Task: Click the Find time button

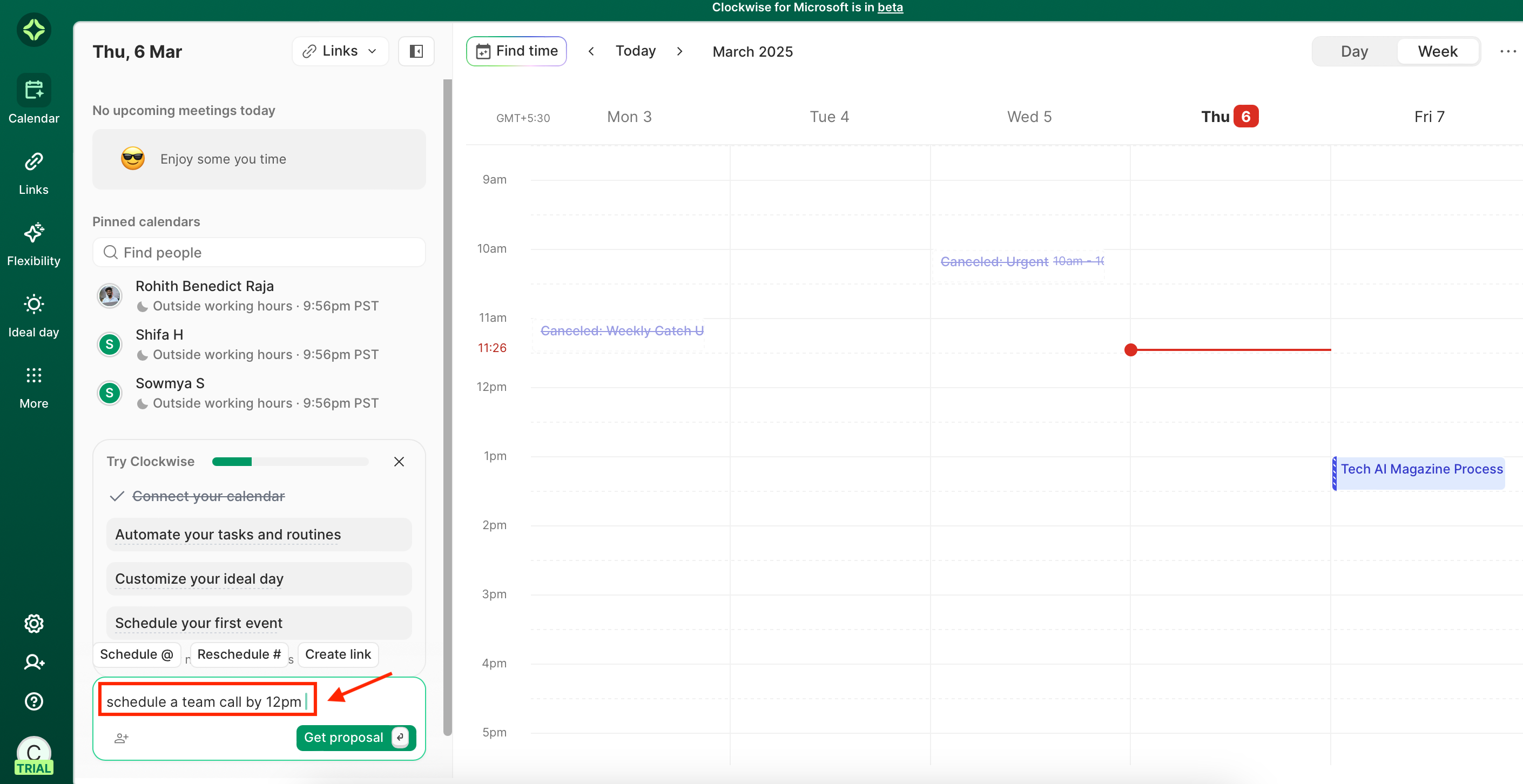Action: [x=516, y=51]
